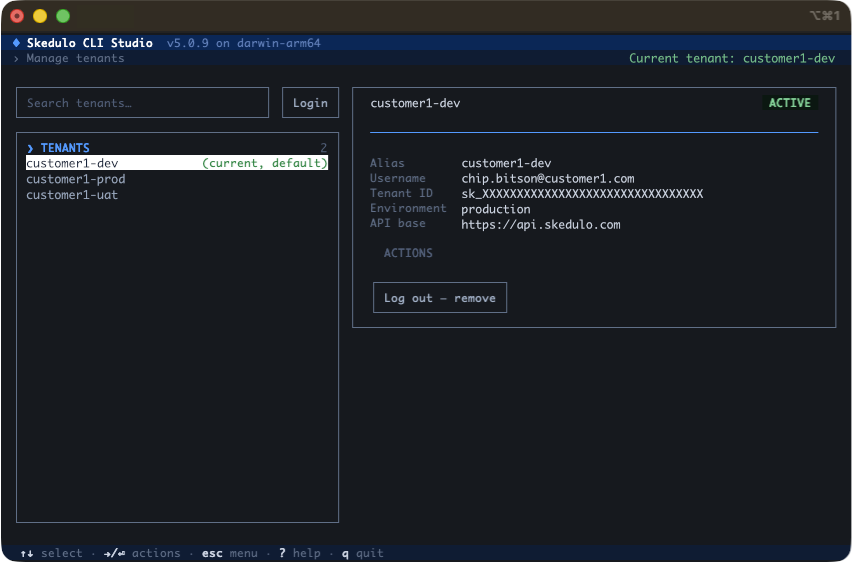
Task: Click the Log out – remove button
Action: [x=440, y=298]
